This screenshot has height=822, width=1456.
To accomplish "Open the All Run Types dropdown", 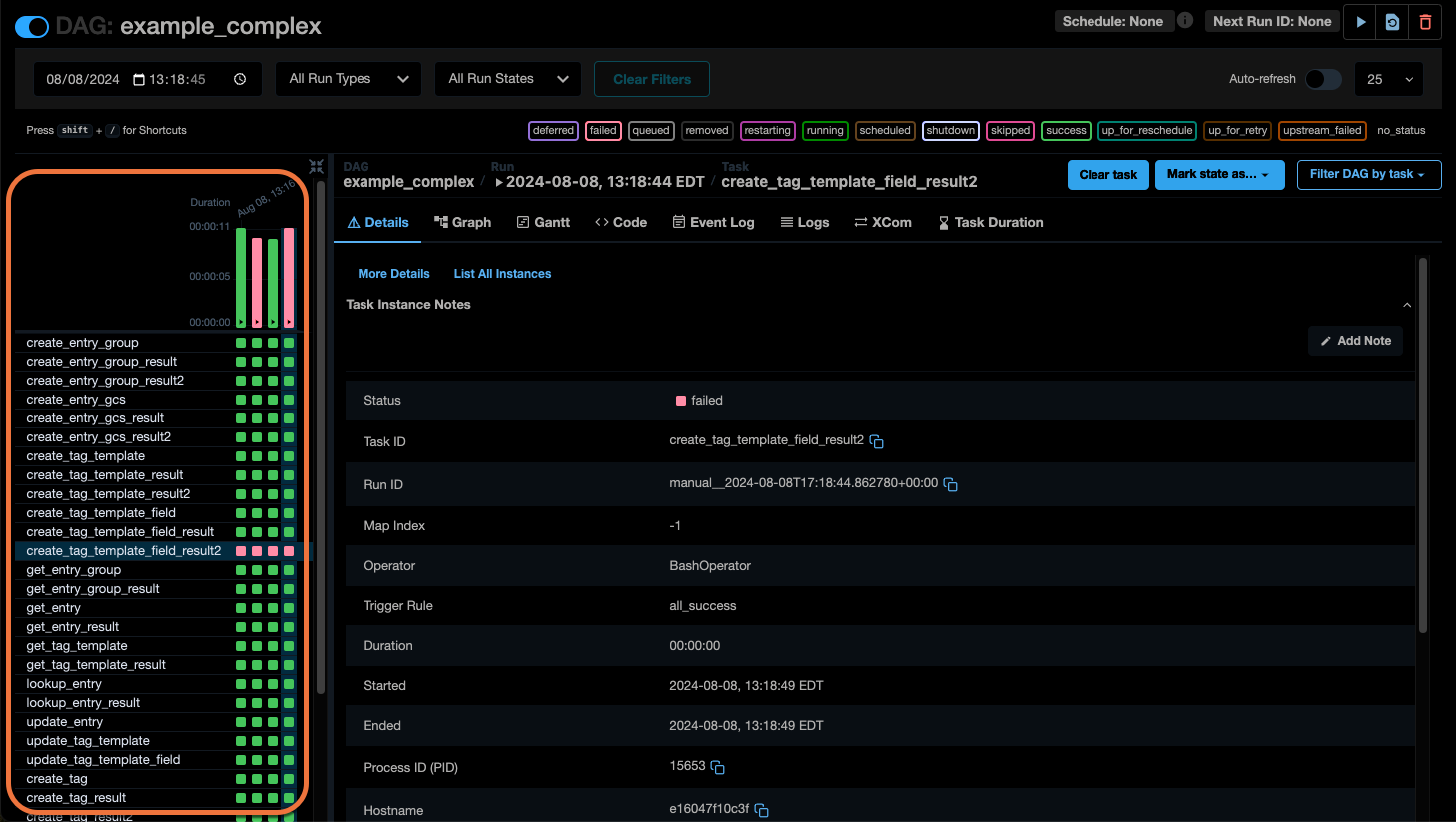I will 348,78.
